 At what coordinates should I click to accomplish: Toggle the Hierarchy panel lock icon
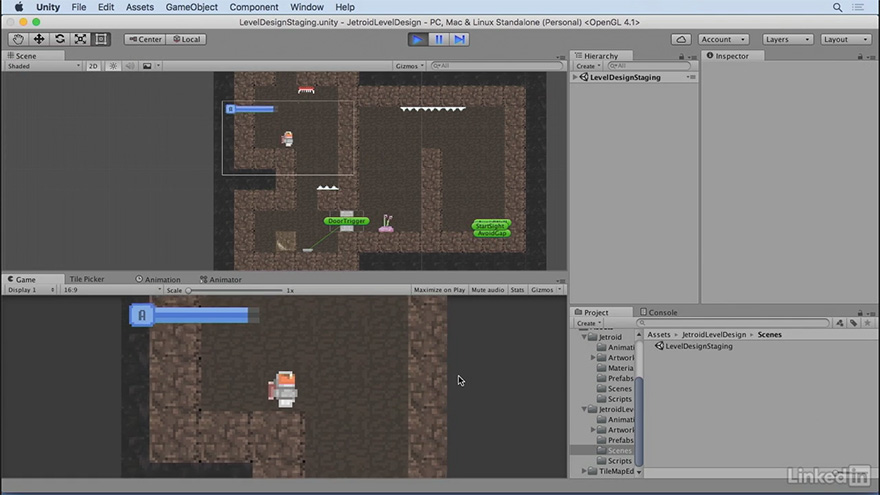click(681, 57)
